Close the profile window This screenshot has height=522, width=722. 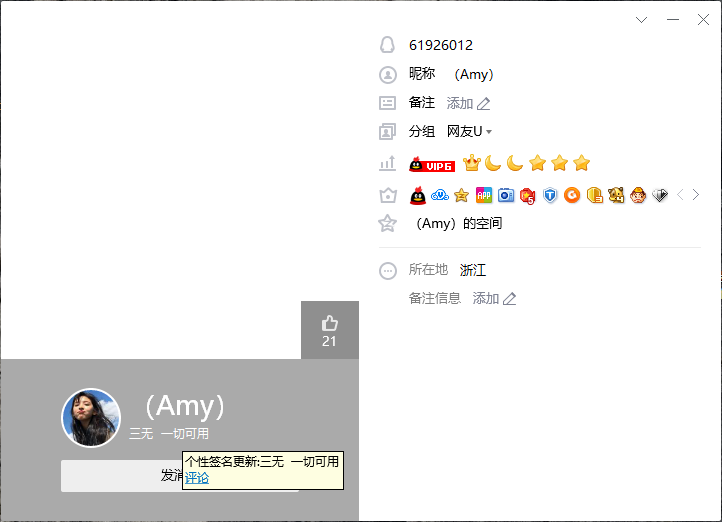point(703,20)
